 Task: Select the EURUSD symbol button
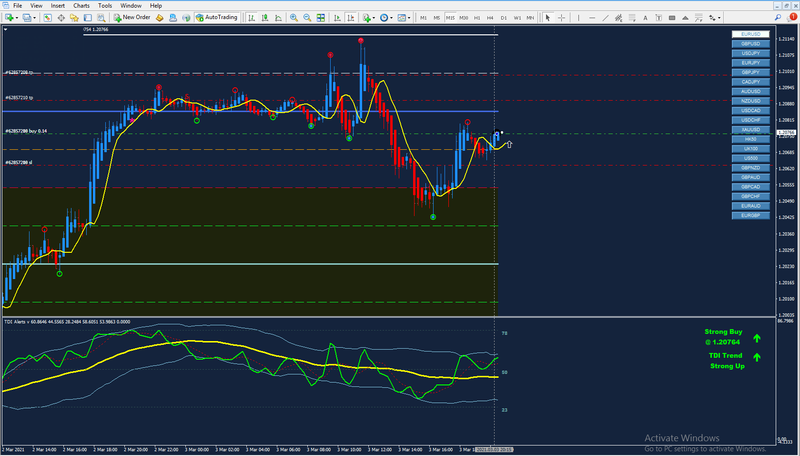pos(751,34)
